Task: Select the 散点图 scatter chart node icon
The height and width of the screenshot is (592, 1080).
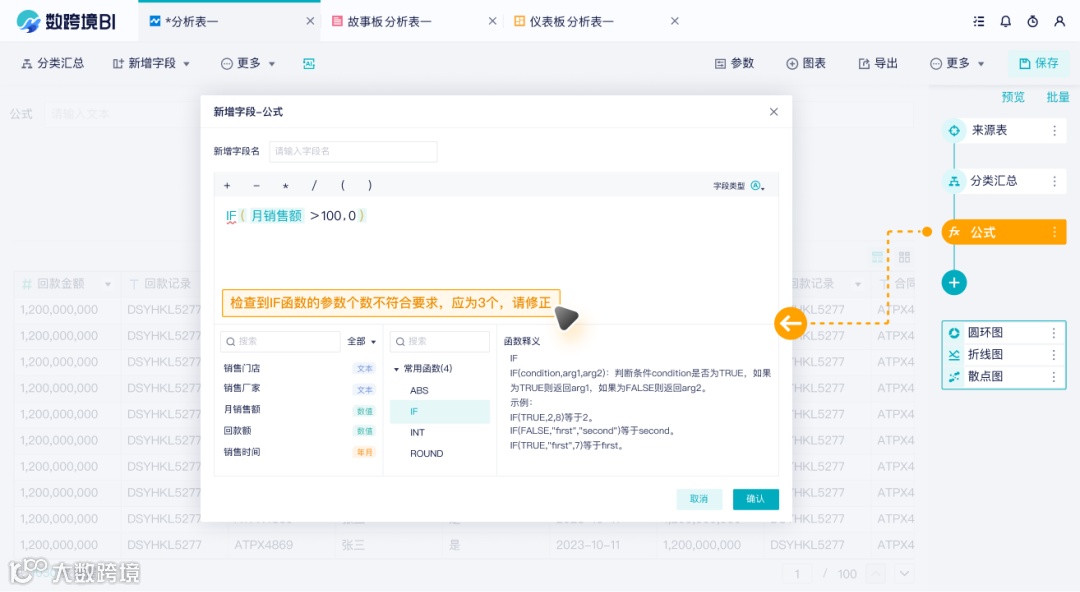Action: coord(956,375)
